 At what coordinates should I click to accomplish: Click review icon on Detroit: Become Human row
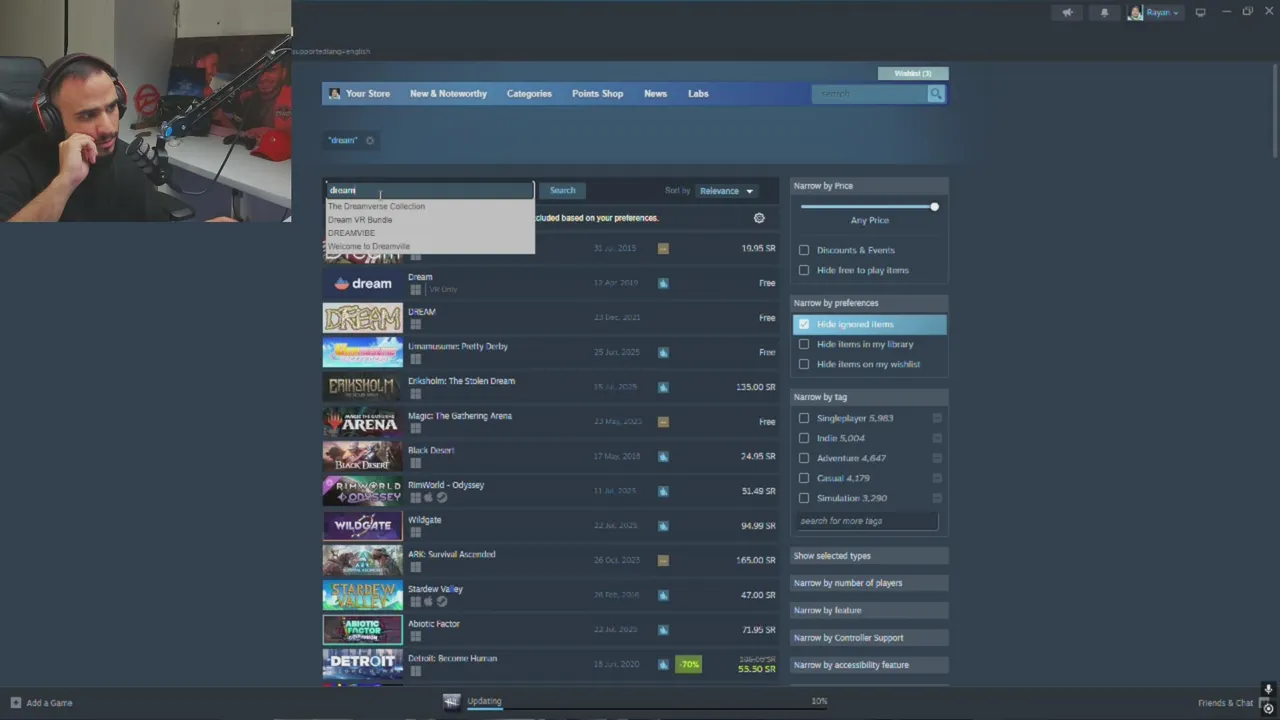[663, 664]
